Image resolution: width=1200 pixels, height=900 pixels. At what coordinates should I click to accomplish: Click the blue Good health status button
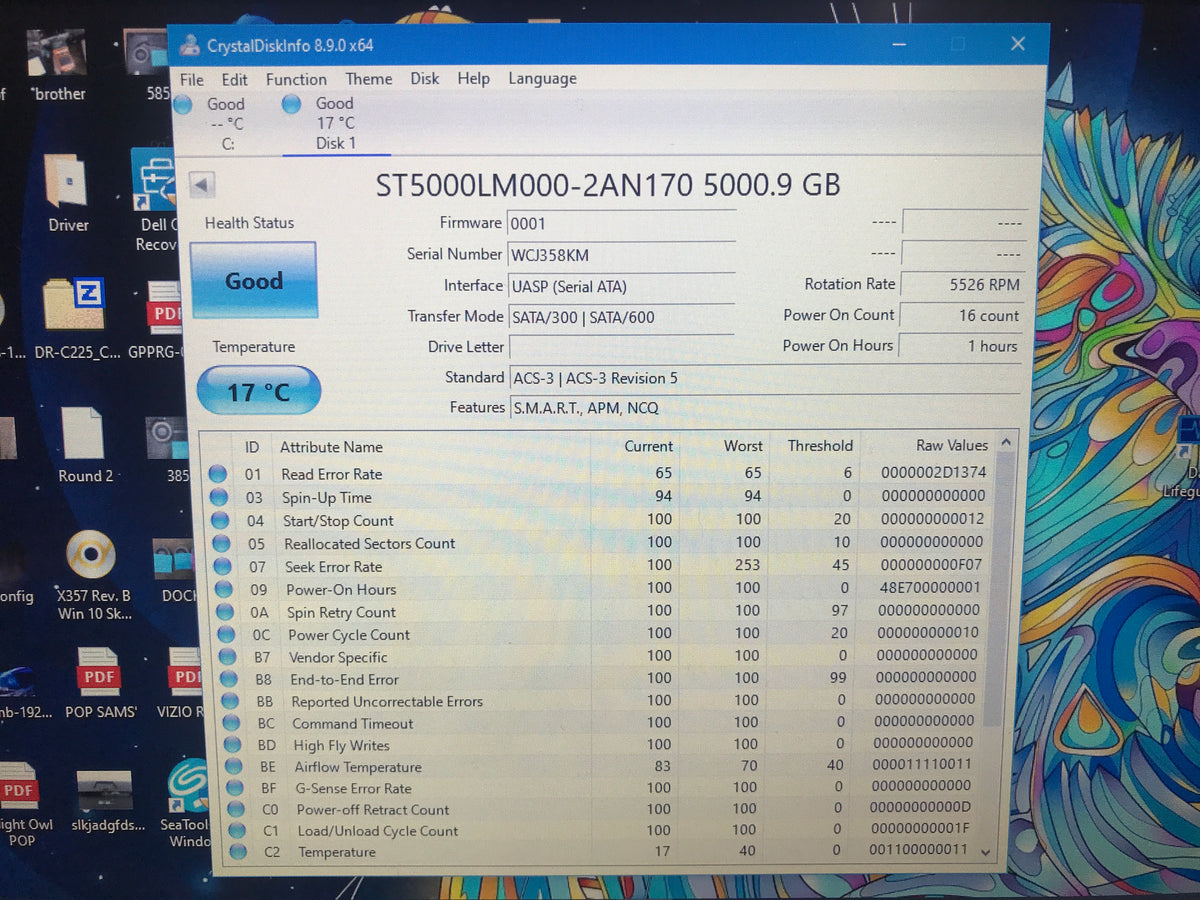[254, 281]
